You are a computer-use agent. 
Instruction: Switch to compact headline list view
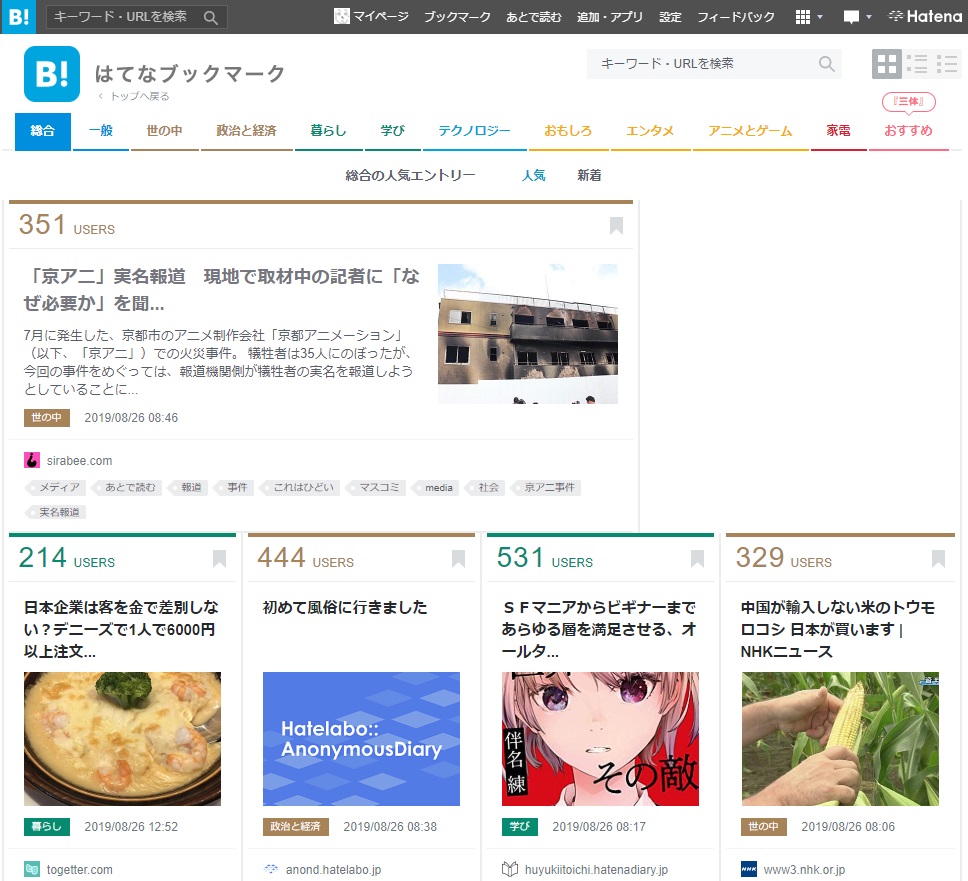[x=946, y=64]
